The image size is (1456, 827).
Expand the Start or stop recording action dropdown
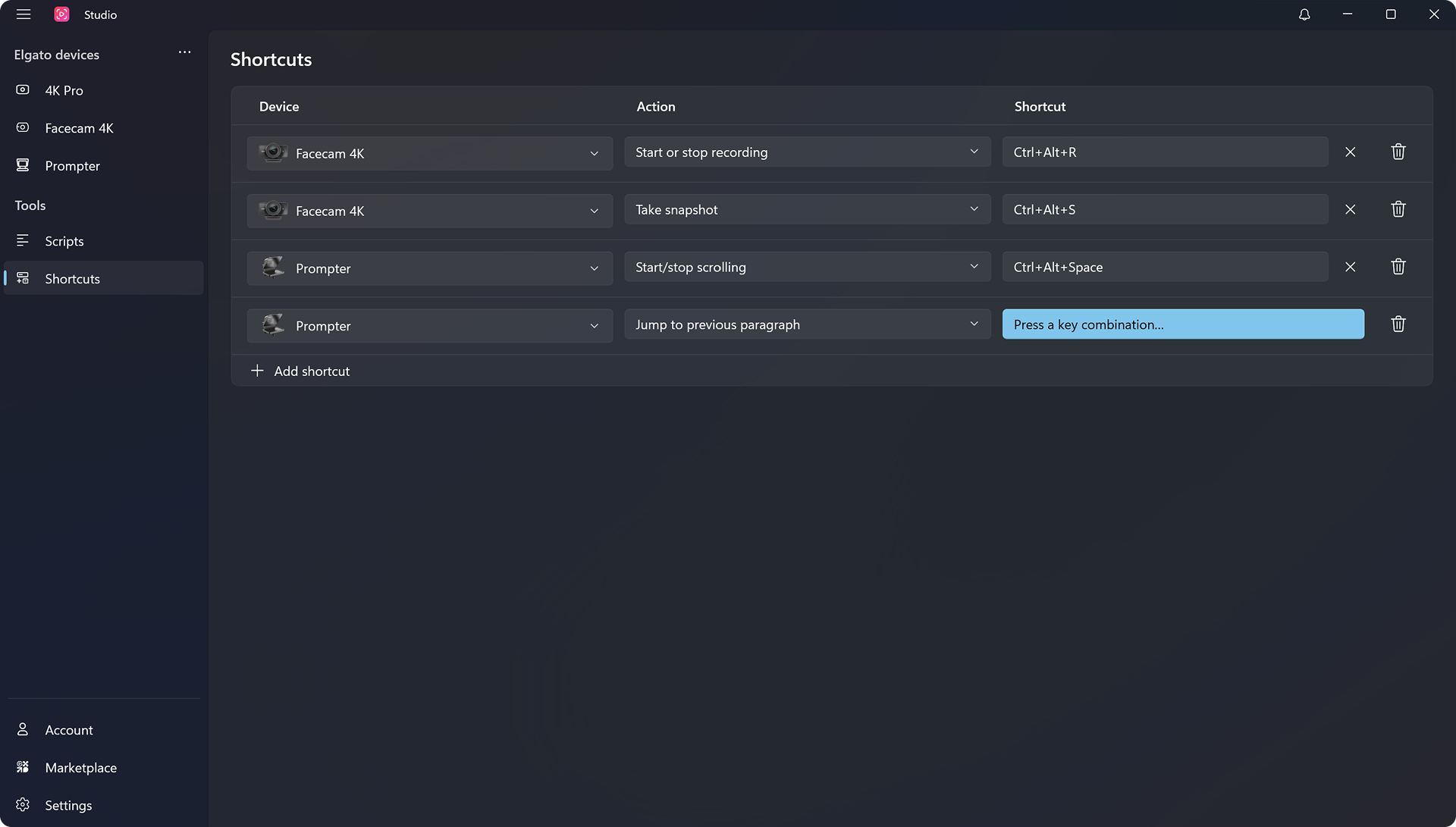808,152
